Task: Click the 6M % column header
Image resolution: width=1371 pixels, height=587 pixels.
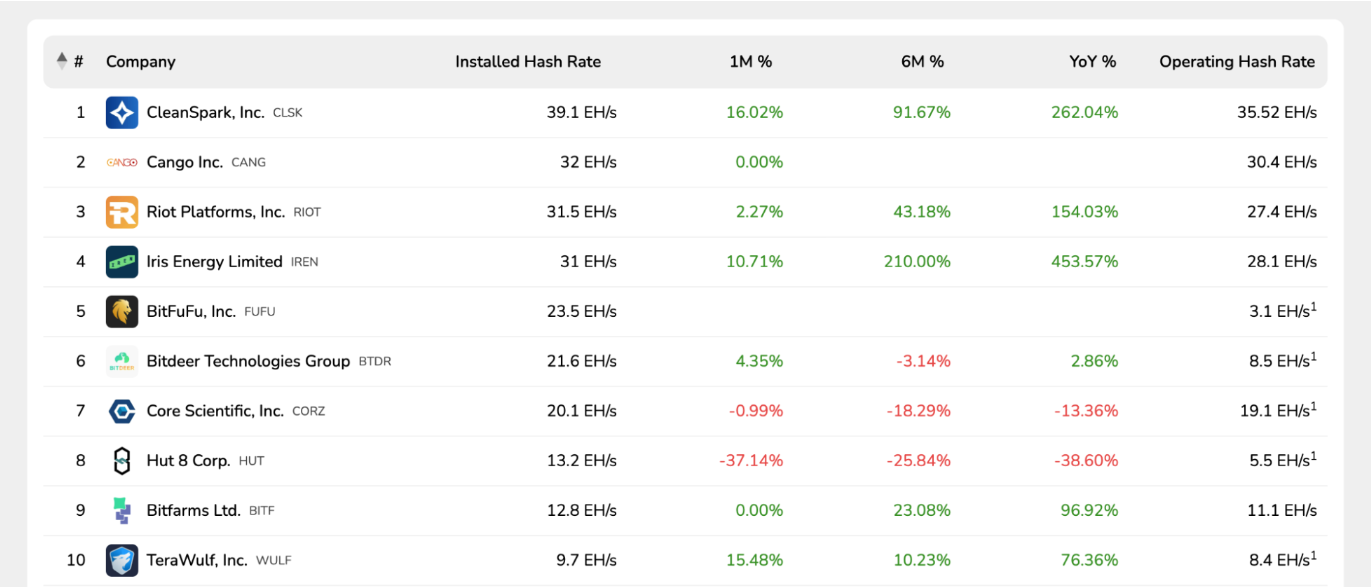Action: [922, 62]
